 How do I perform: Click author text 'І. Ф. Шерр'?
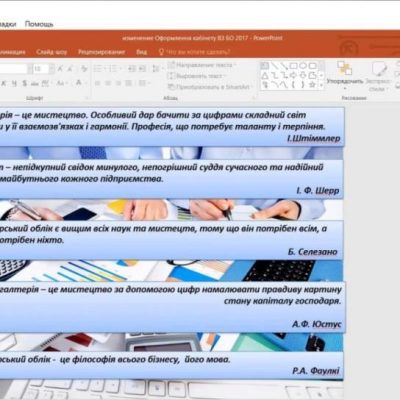point(318,190)
